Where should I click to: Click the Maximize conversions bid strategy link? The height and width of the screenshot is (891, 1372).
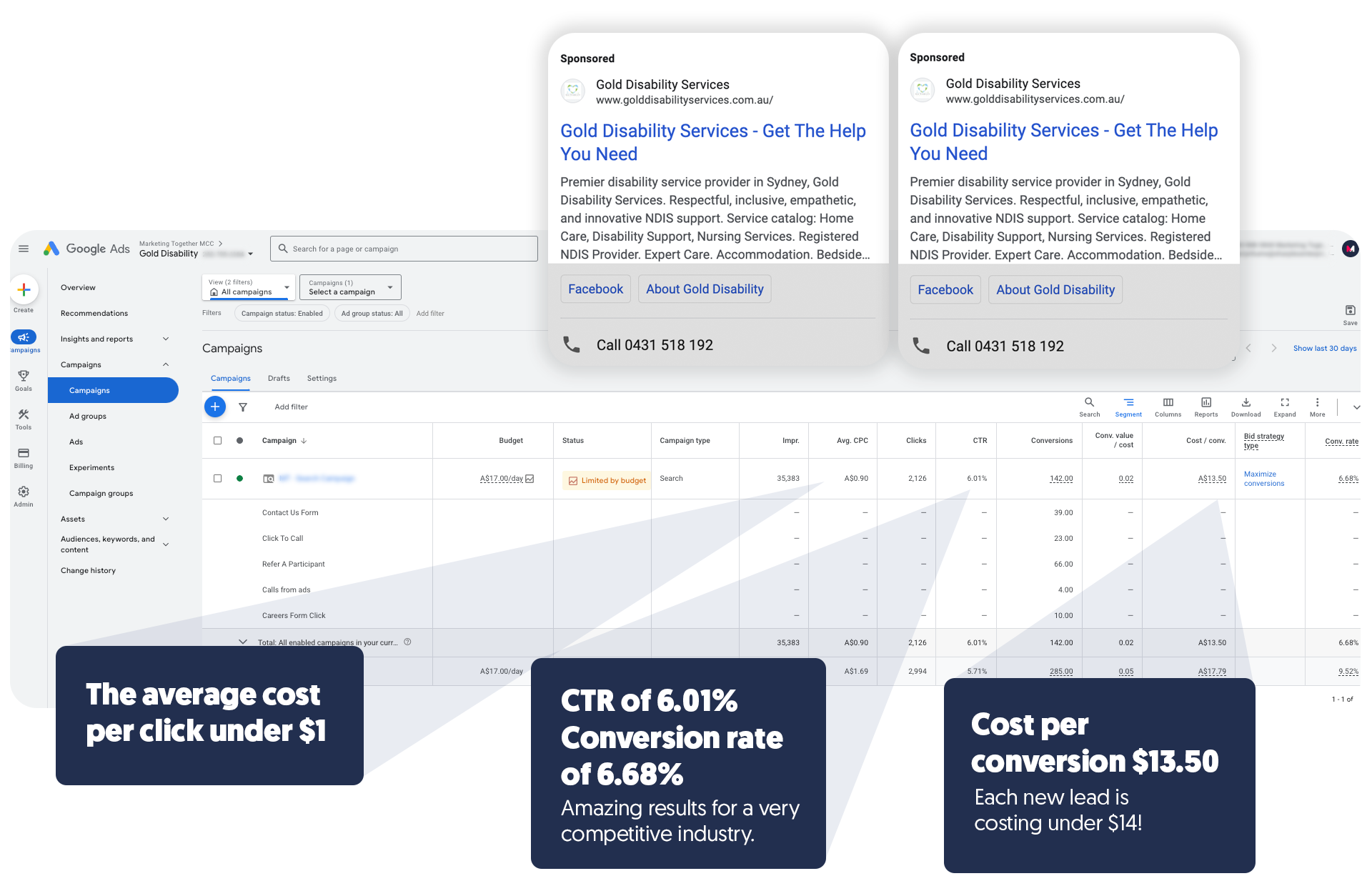point(1263,479)
